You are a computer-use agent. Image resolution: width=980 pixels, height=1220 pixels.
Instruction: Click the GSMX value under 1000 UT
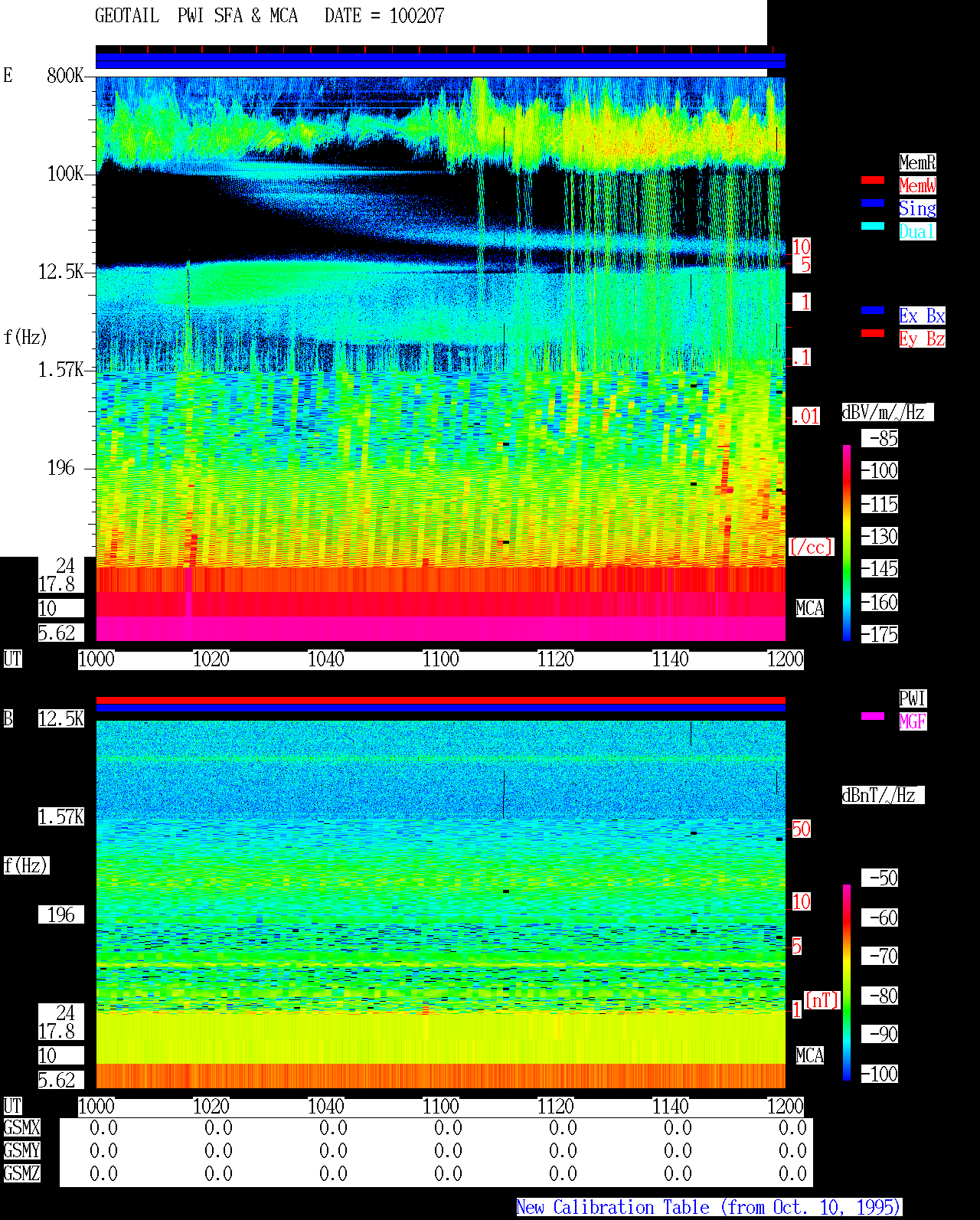click(103, 1127)
